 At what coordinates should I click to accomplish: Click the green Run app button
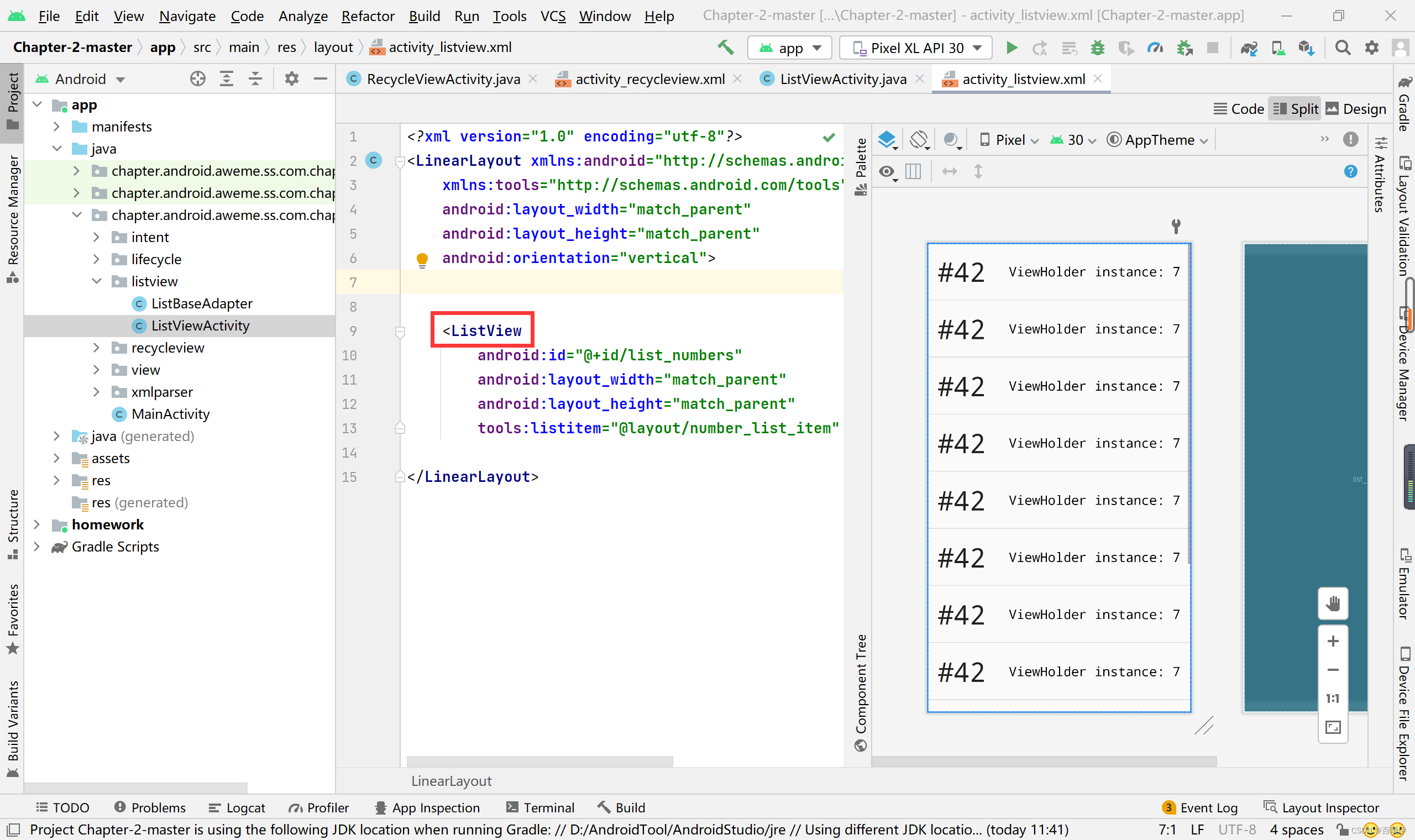click(1012, 48)
